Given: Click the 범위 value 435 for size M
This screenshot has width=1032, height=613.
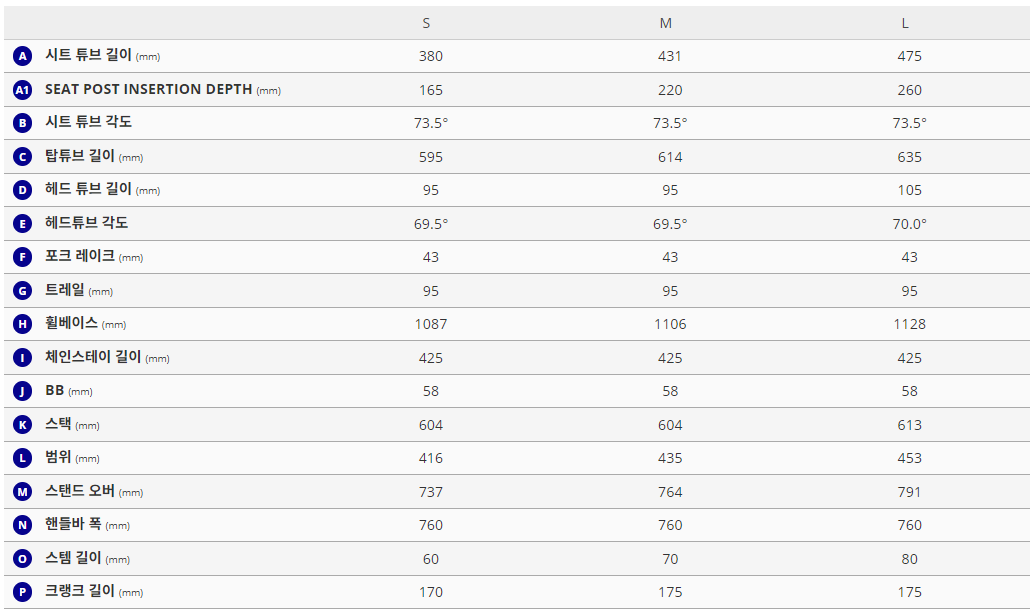Looking at the screenshot, I should coord(670,458).
